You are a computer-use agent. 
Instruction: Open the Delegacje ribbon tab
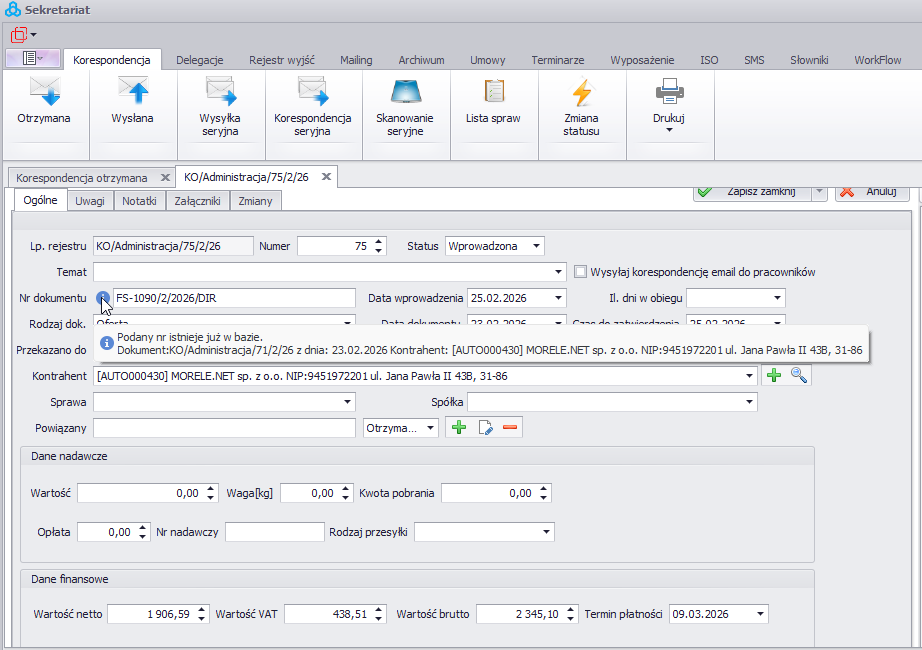[x=199, y=60]
